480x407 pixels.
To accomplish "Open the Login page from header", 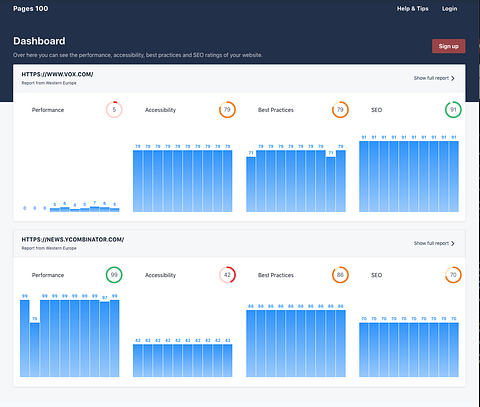I will click(449, 9).
